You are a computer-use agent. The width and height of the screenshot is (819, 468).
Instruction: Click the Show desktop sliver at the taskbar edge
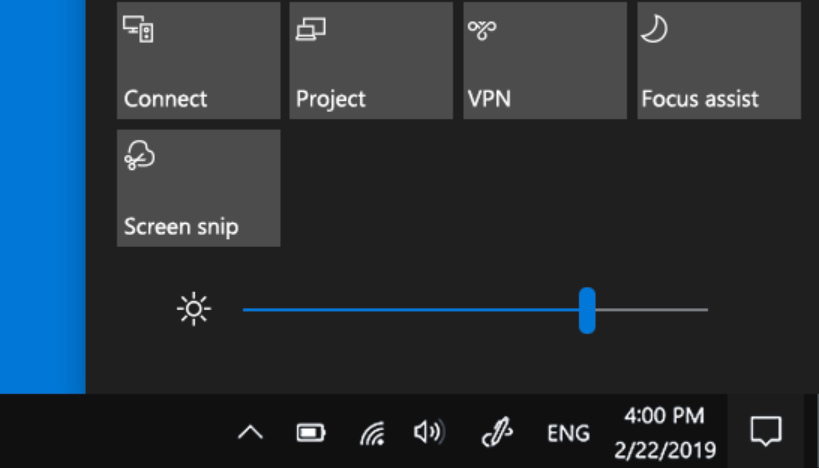point(815,432)
